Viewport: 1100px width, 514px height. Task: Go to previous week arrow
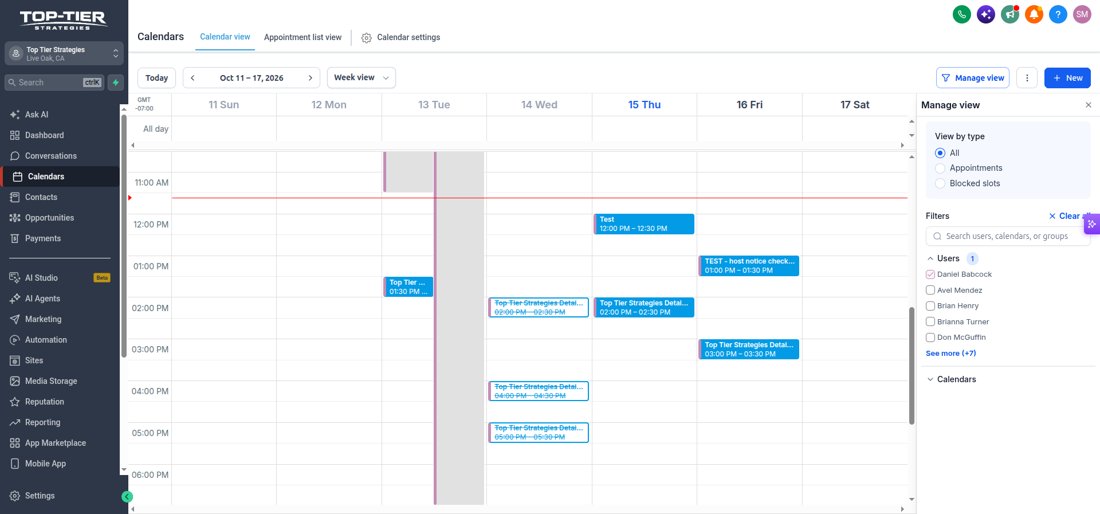coord(193,78)
